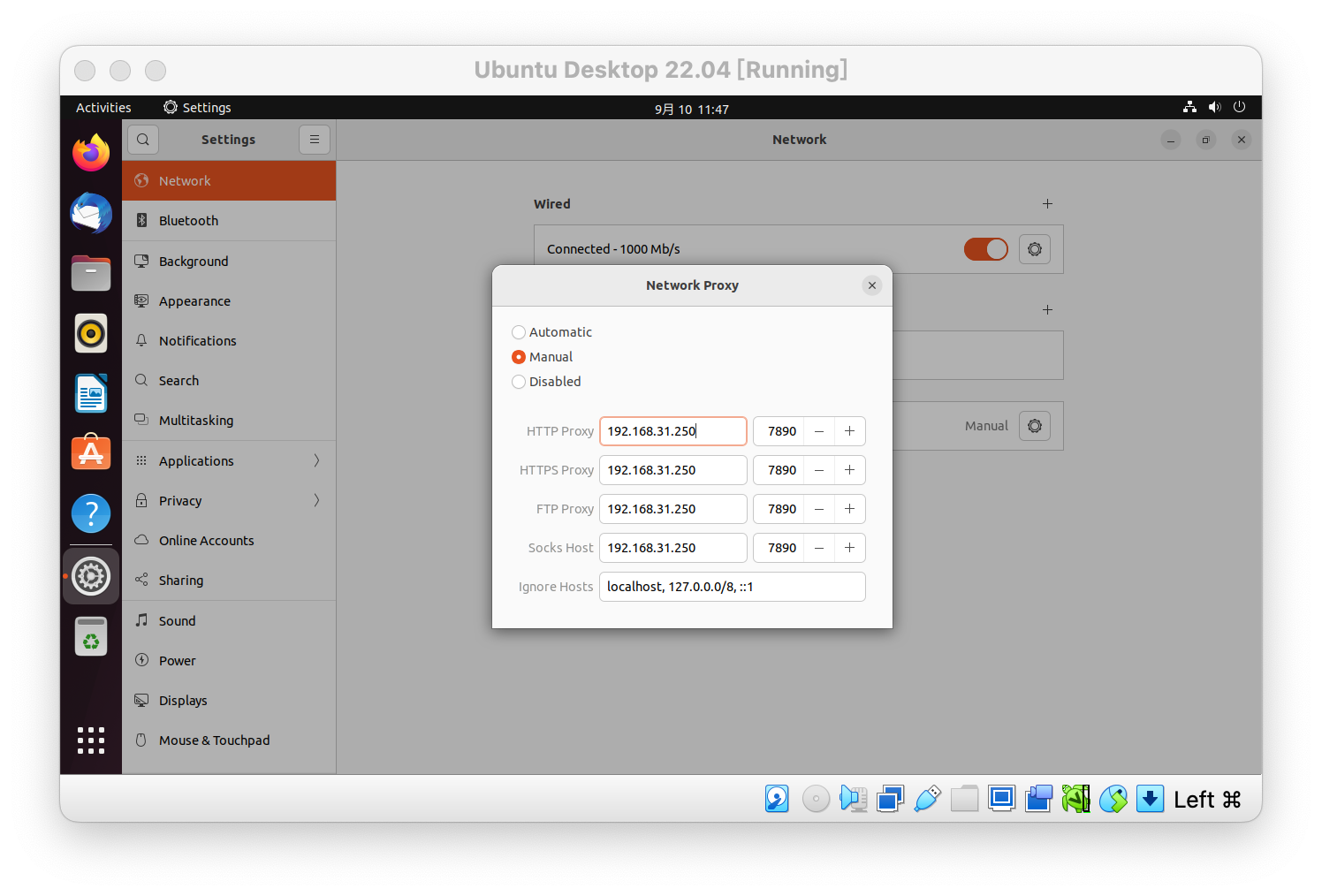The image size is (1322, 896).
Task: Open Power settings in sidebar
Action: [x=229, y=661]
